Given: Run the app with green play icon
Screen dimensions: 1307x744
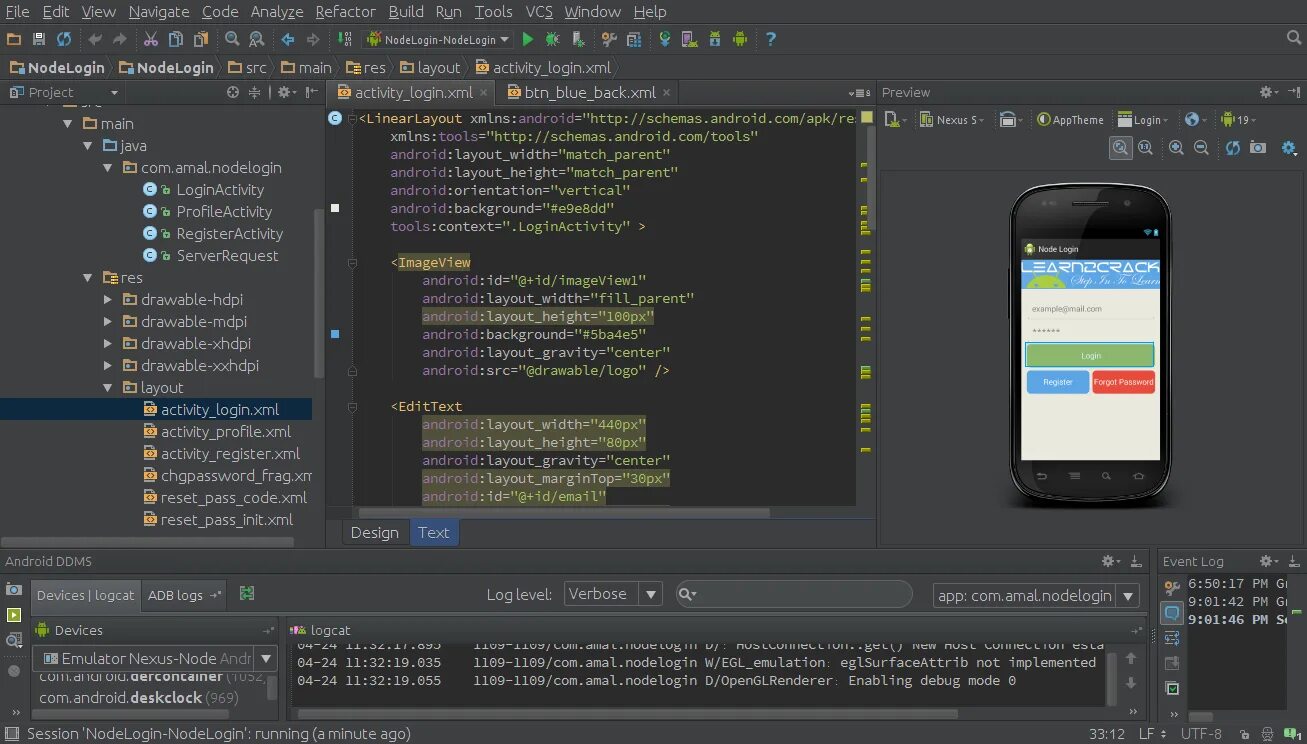Looking at the screenshot, I should click(x=527, y=39).
